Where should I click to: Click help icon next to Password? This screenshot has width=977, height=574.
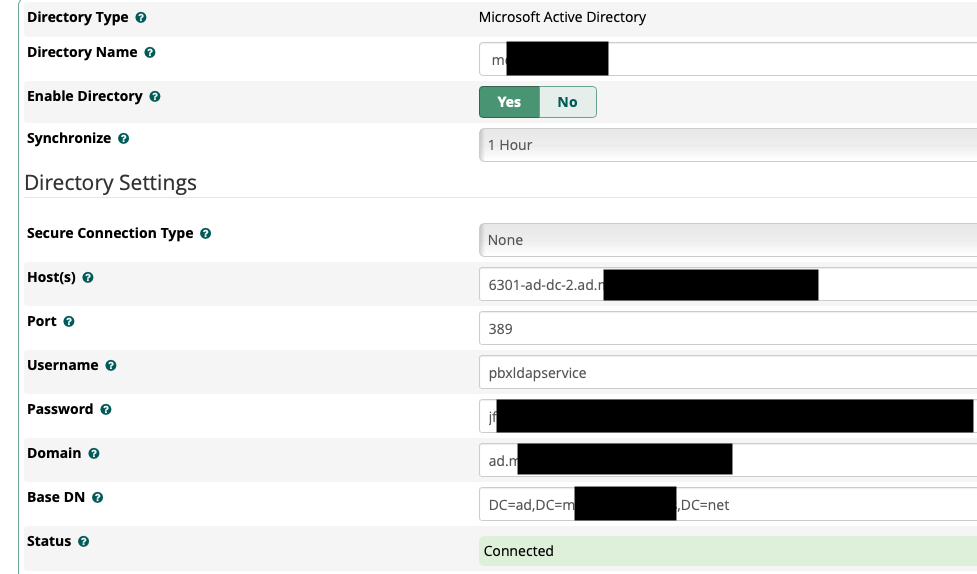(106, 410)
